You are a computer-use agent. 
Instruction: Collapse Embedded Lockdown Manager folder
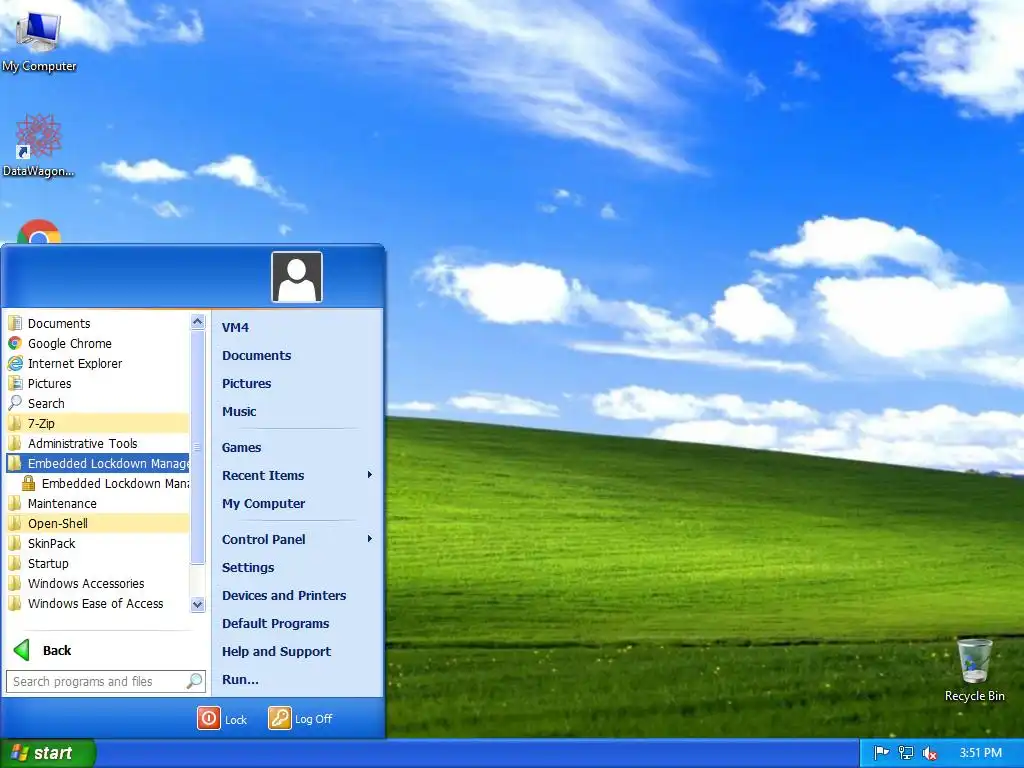(98, 464)
